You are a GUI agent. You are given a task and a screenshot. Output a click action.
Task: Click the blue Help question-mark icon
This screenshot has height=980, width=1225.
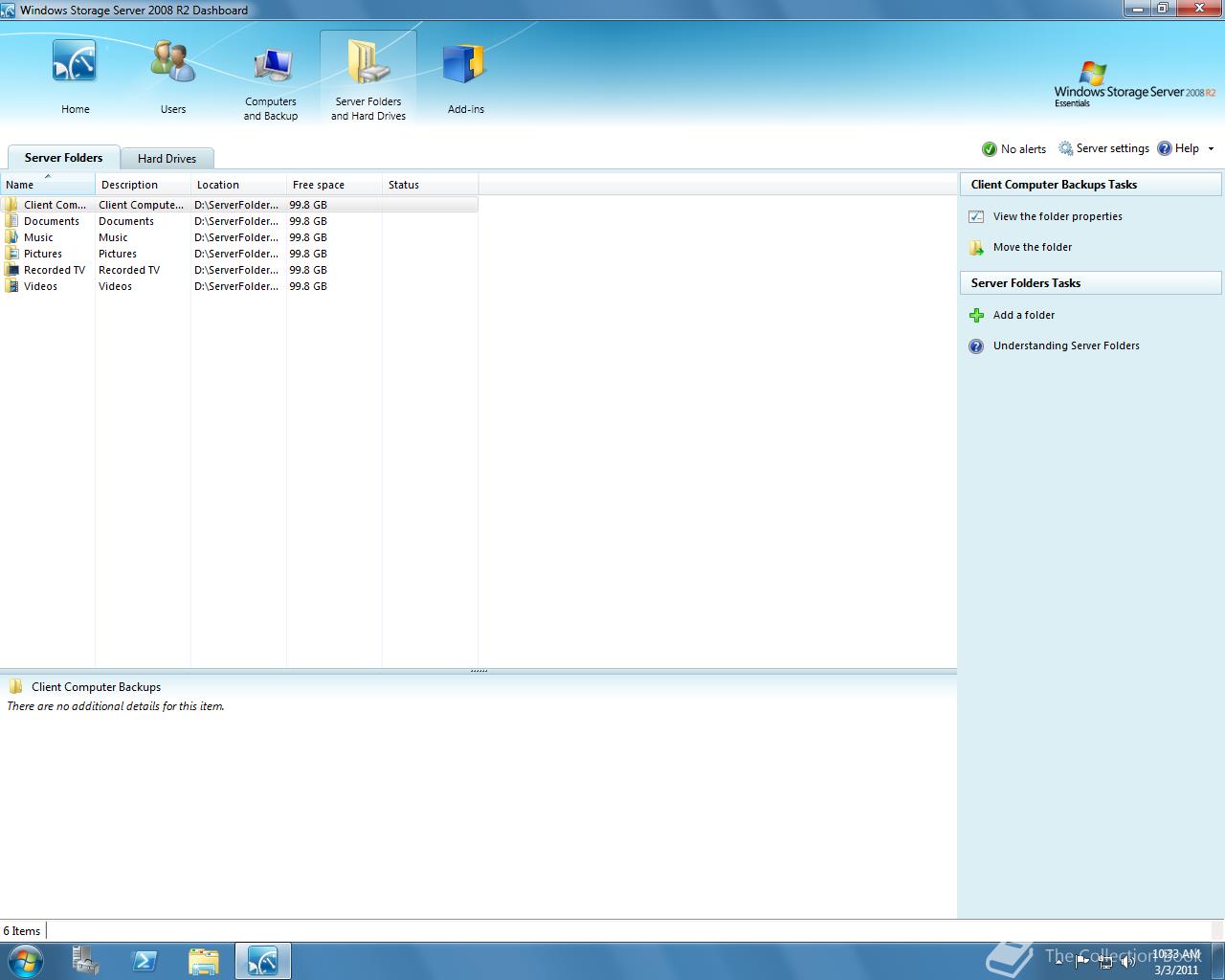(1165, 148)
